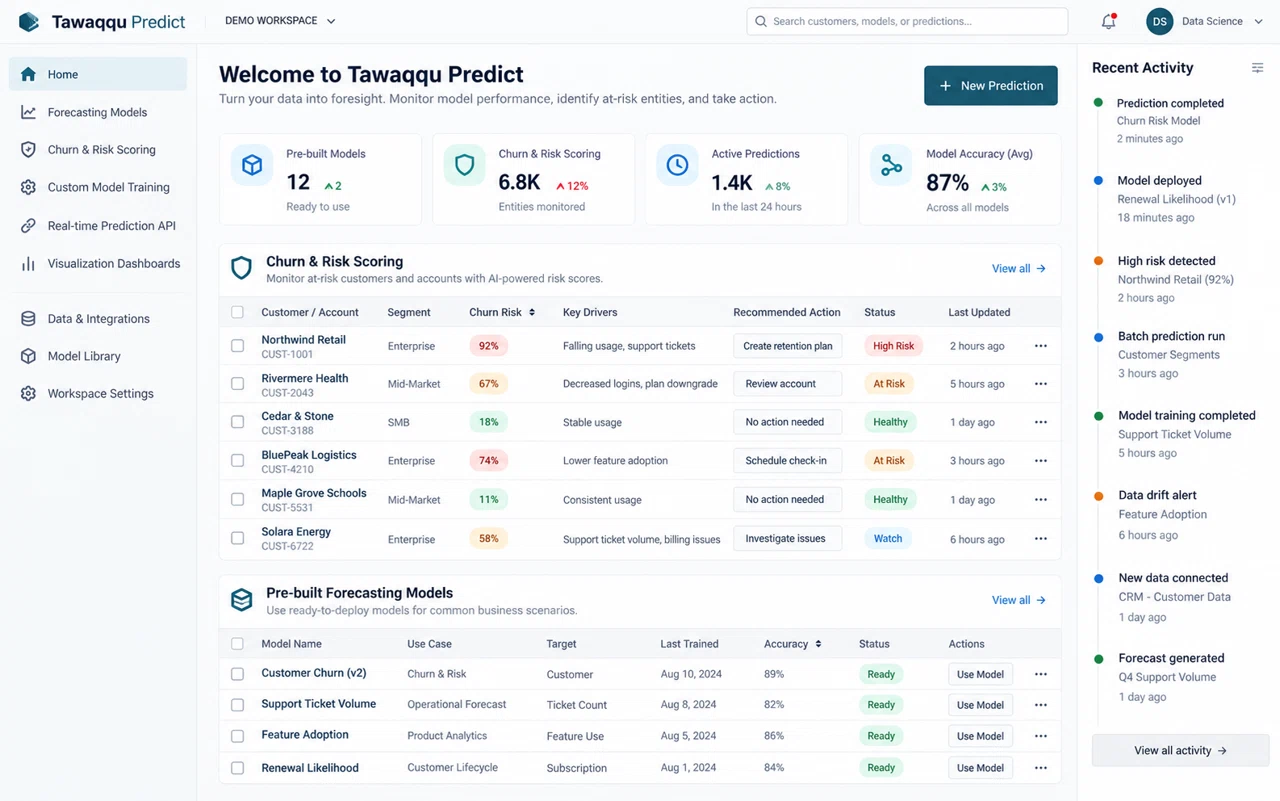This screenshot has width=1280, height=801.
Task: Open more options for Rivermere Health row
Action: tap(1041, 384)
